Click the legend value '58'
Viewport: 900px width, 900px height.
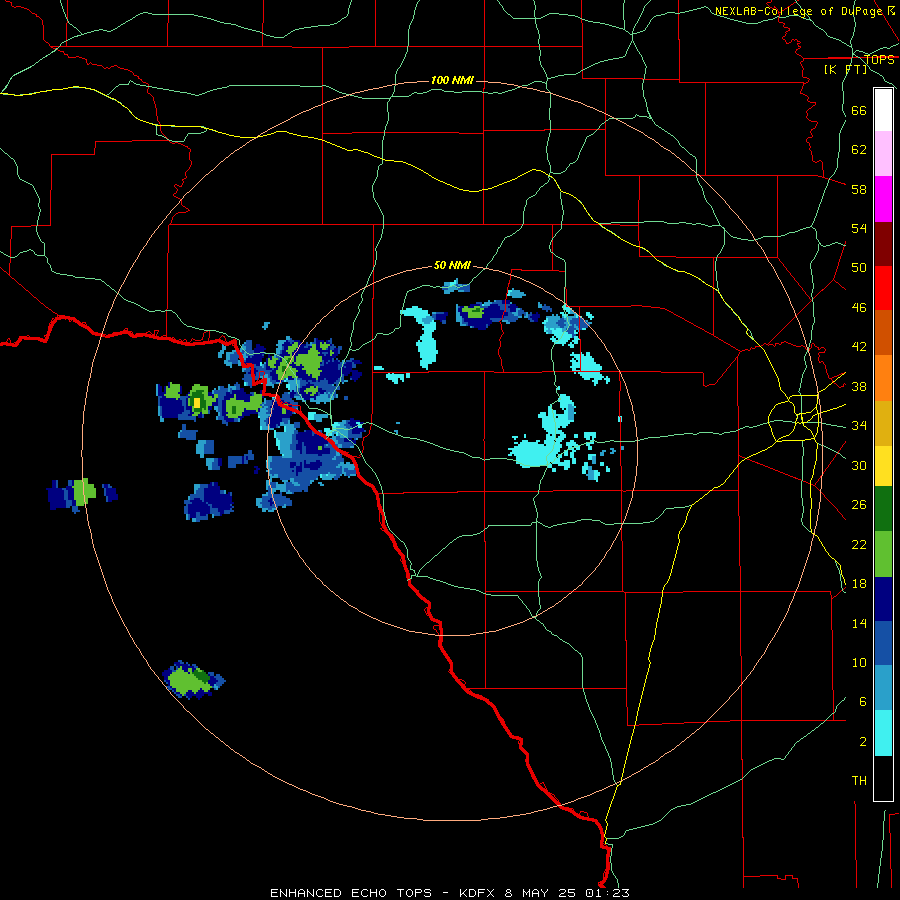tap(859, 189)
